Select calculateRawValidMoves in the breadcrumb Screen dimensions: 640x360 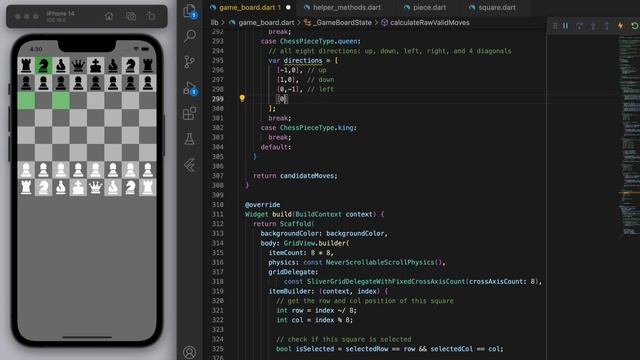pyautogui.click(x=430, y=22)
